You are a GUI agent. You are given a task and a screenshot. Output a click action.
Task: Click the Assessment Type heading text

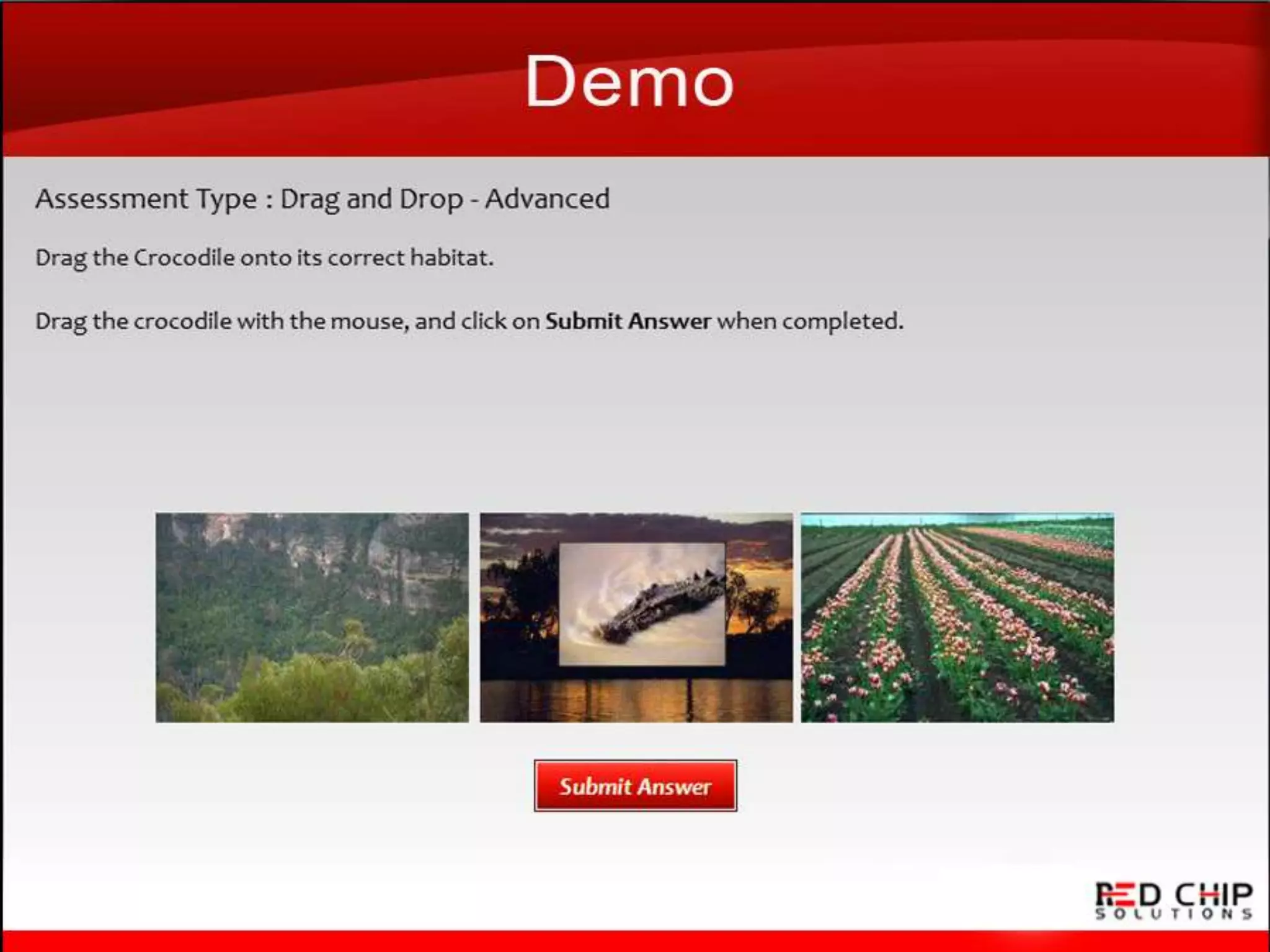click(x=146, y=199)
